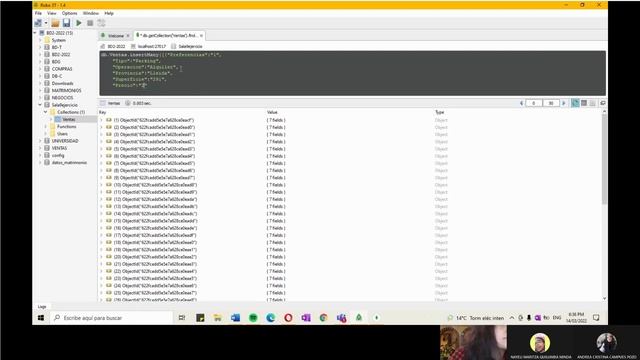This screenshot has height=360, width=640.
Task: Click the localhost:27017 address label
Action: coord(148,47)
